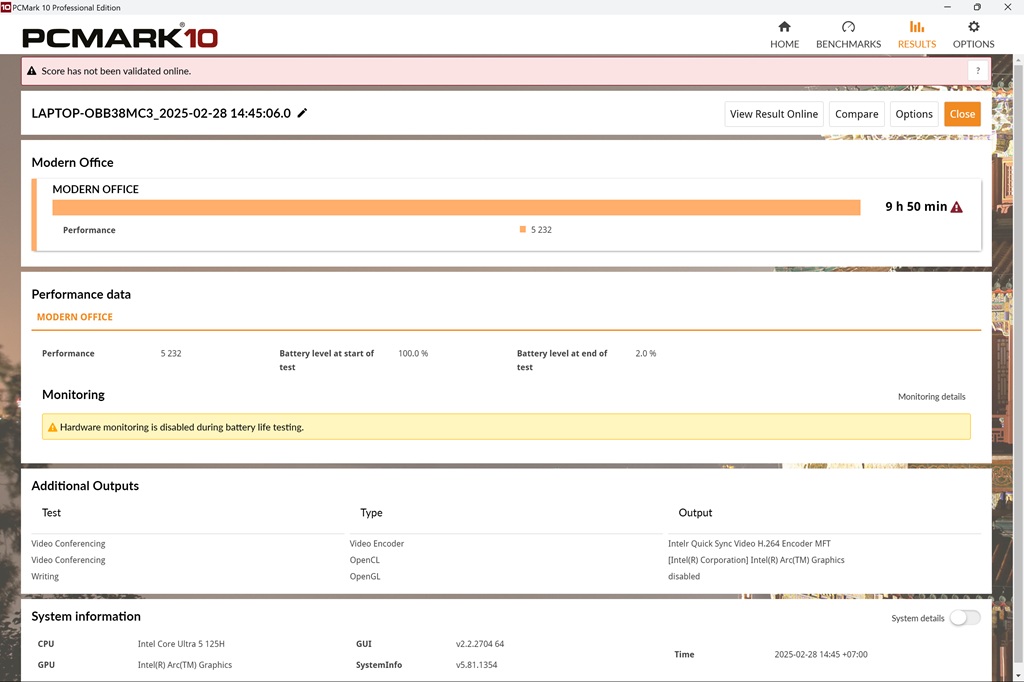Viewport: 1024px width, 682px height.
Task: Toggle the System details switch
Action: 964,618
